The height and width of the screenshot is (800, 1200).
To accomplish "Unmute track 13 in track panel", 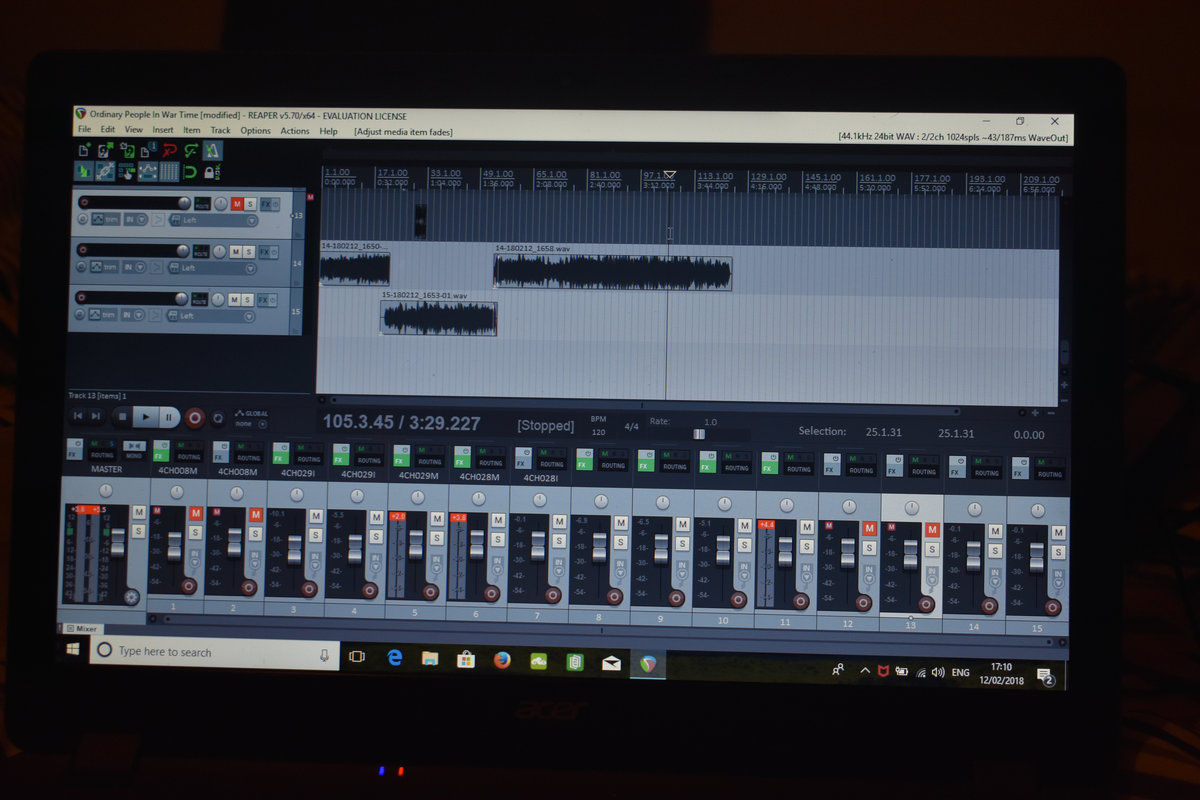I will point(237,204).
